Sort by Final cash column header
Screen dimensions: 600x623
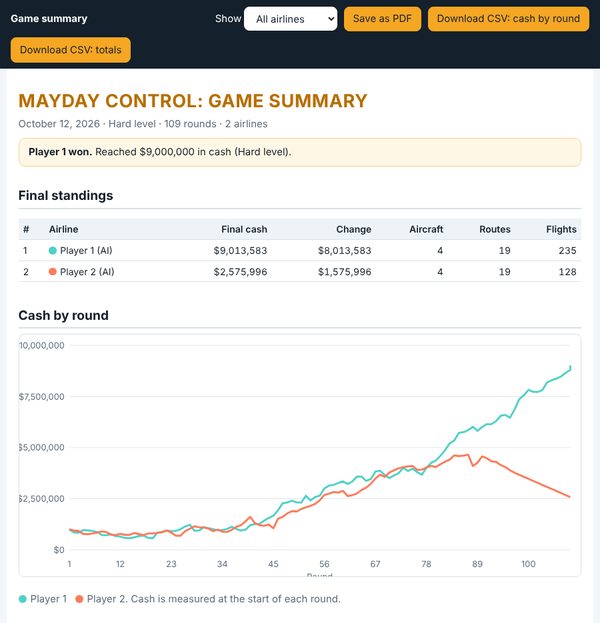point(244,229)
